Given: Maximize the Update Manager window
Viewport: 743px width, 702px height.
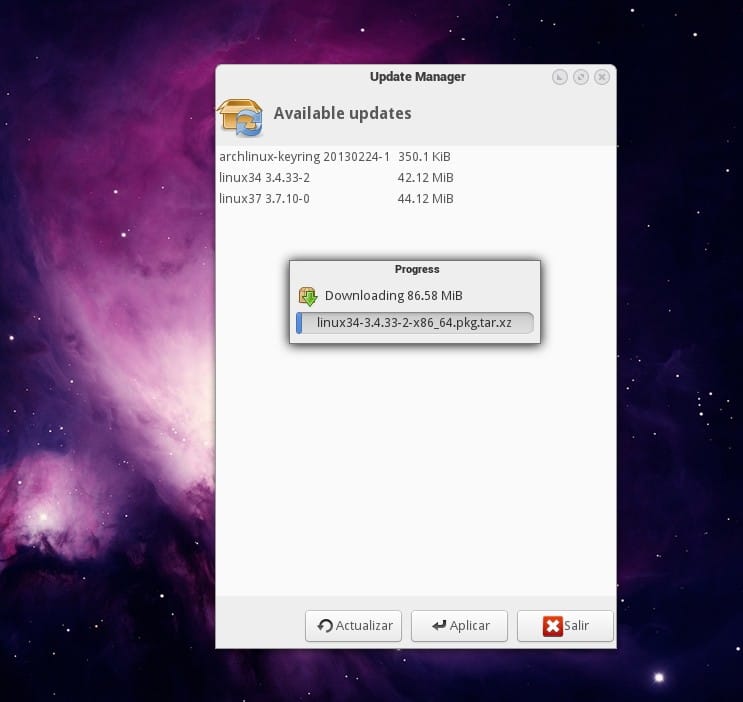Looking at the screenshot, I should [581, 77].
